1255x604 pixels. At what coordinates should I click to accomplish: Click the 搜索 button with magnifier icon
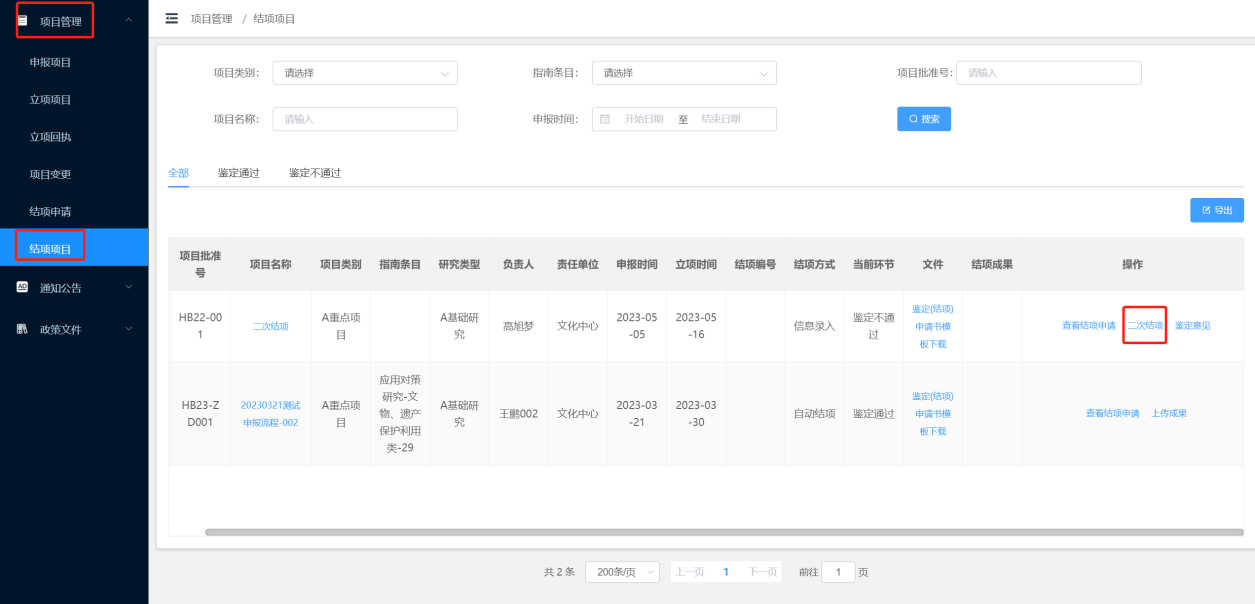point(923,119)
